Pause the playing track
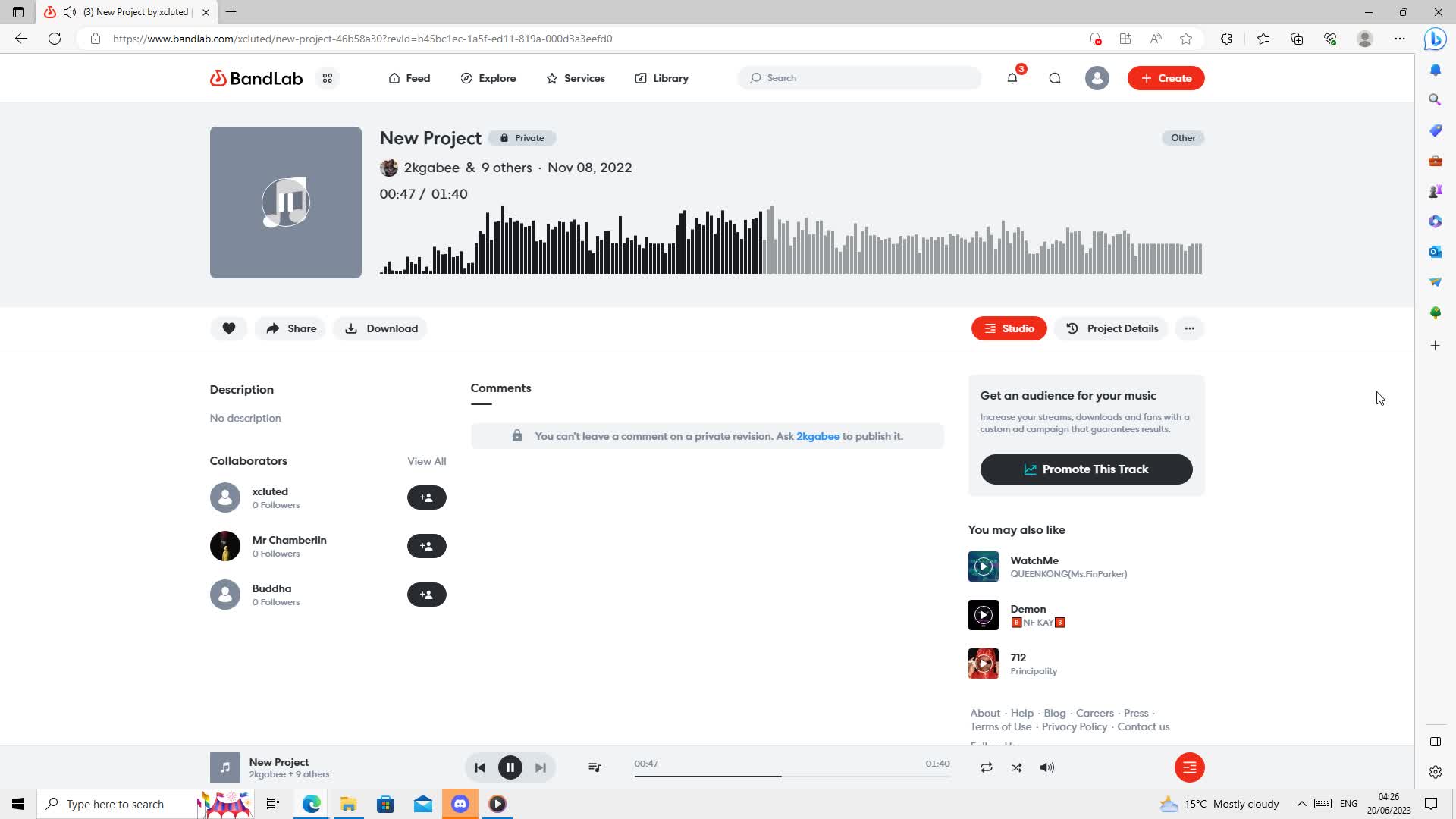 coord(510,767)
